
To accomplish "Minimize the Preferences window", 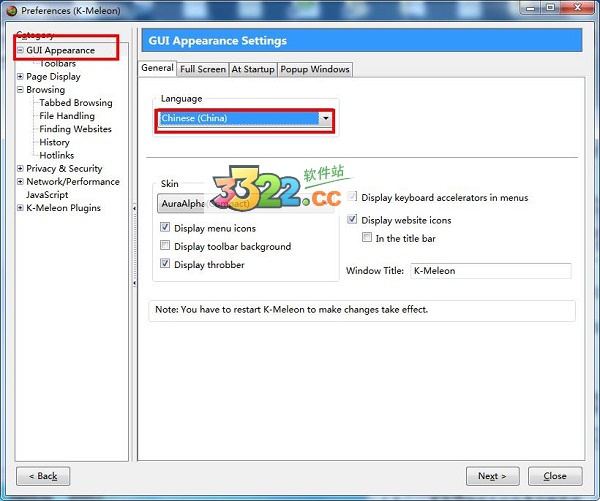I will (x=530, y=8).
